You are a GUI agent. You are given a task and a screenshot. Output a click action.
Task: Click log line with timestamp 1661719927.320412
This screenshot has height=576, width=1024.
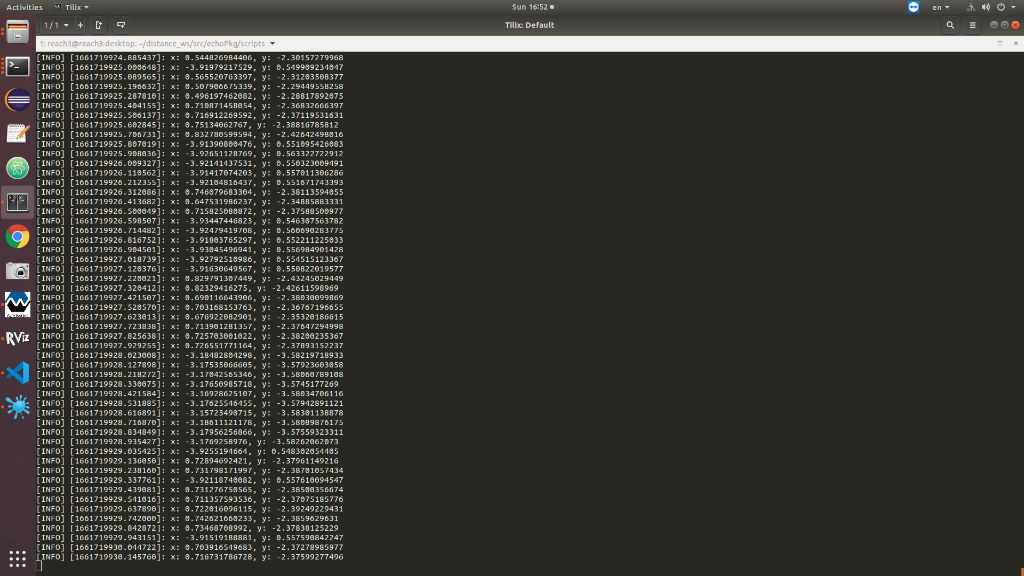click(188, 288)
